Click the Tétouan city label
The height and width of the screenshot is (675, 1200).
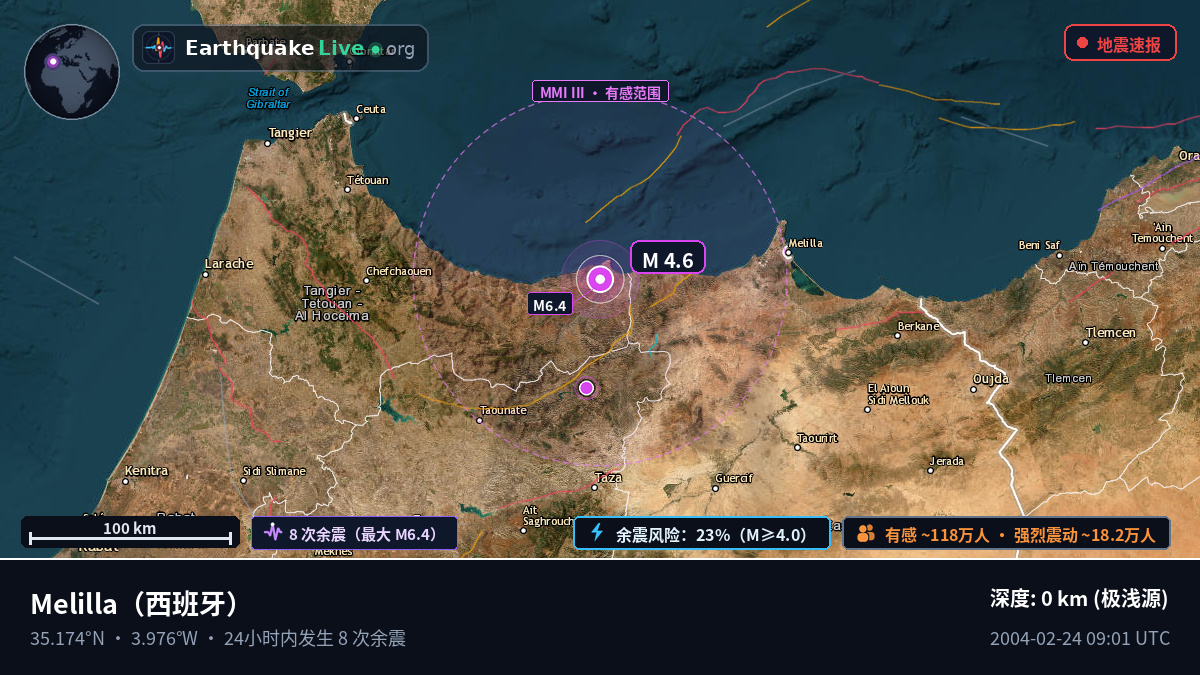(367, 181)
